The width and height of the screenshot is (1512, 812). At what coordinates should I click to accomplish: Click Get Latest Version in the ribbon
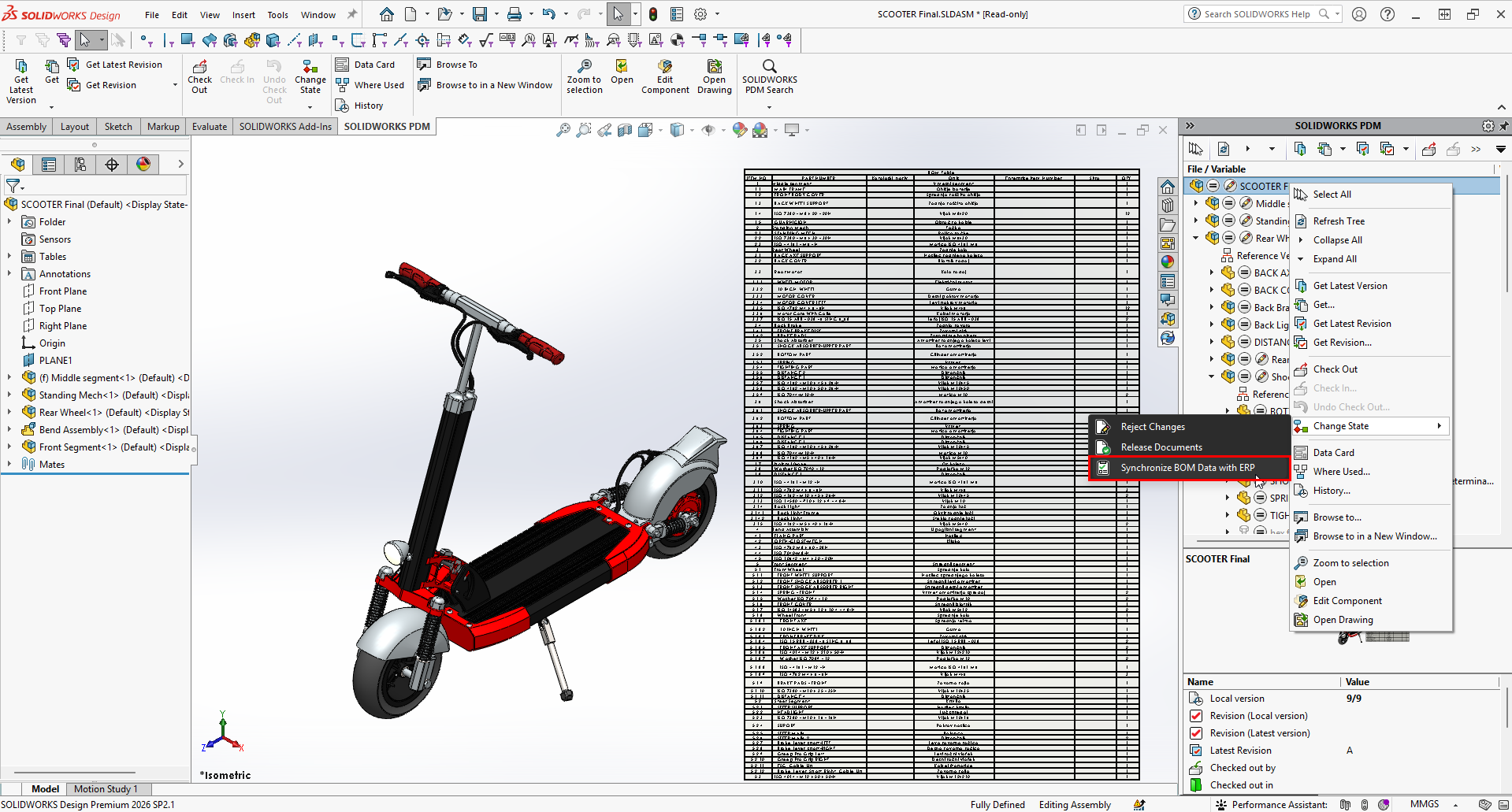(x=21, y=80)
